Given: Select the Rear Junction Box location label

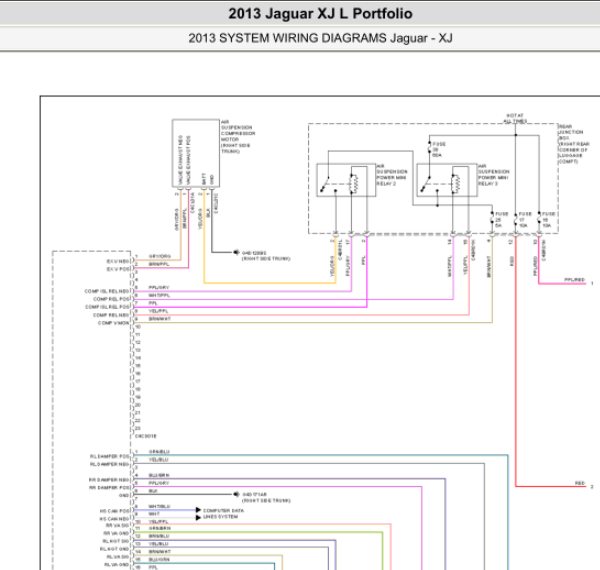Looking at the screenshot, I should (x=574, y=144).
